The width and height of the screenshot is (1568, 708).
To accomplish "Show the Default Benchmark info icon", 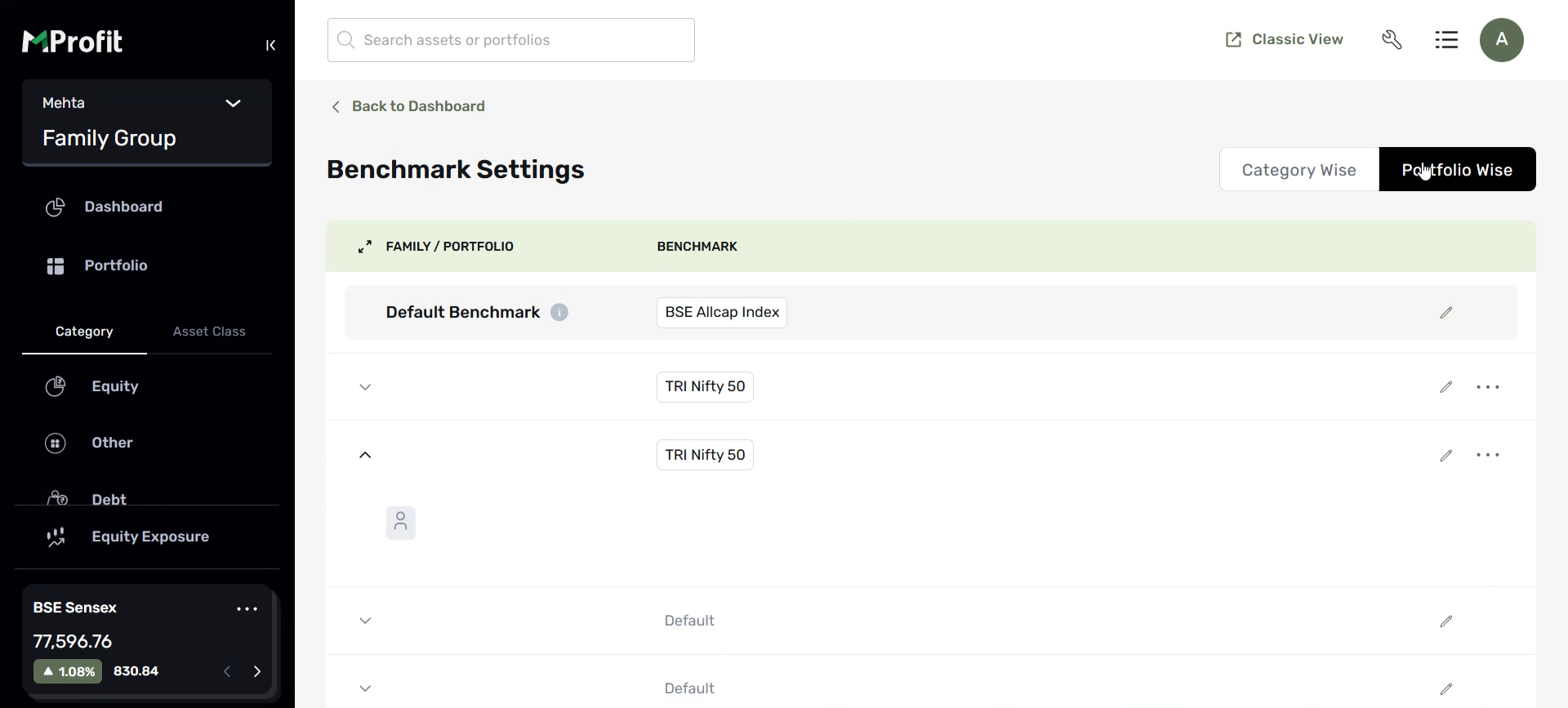I will pyautogui.click(x=559, y=313).
